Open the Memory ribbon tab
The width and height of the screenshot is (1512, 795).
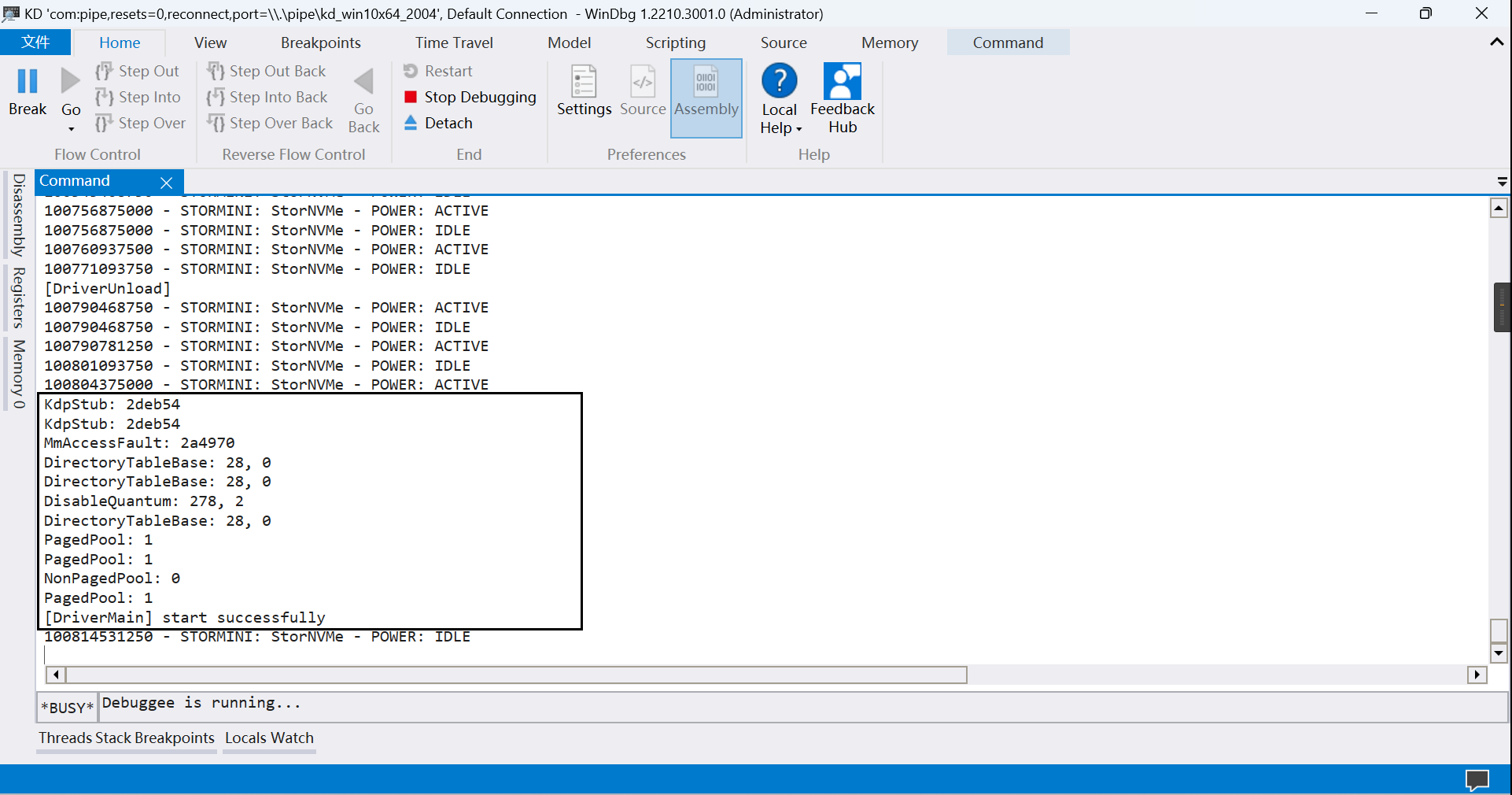click(x=890, y=43)
